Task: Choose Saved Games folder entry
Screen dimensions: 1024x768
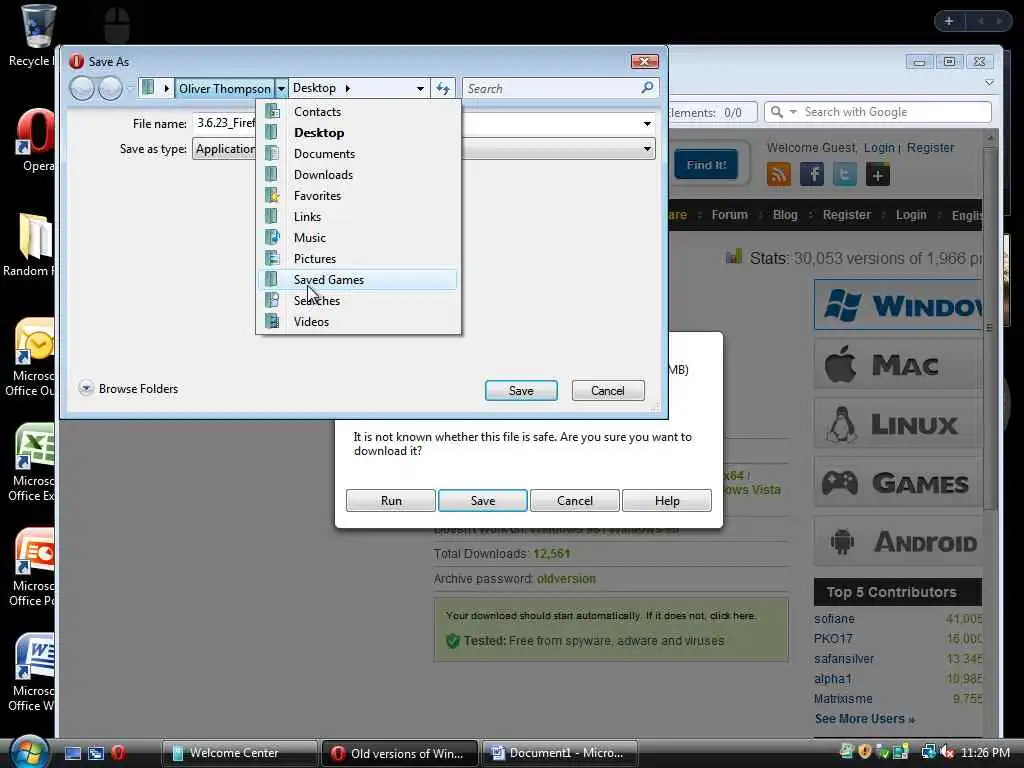Action: (x=358, y=280)
